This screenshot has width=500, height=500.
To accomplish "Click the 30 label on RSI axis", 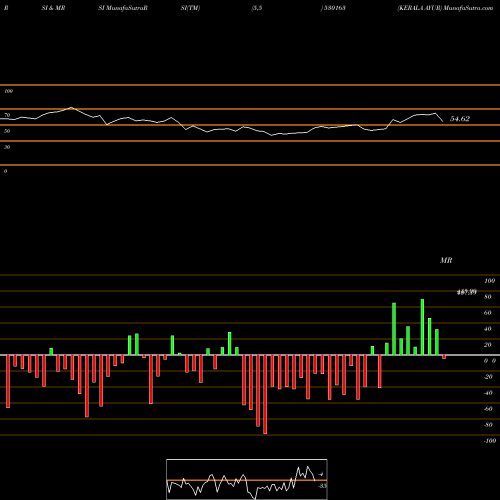I will [x=7, y=147].
